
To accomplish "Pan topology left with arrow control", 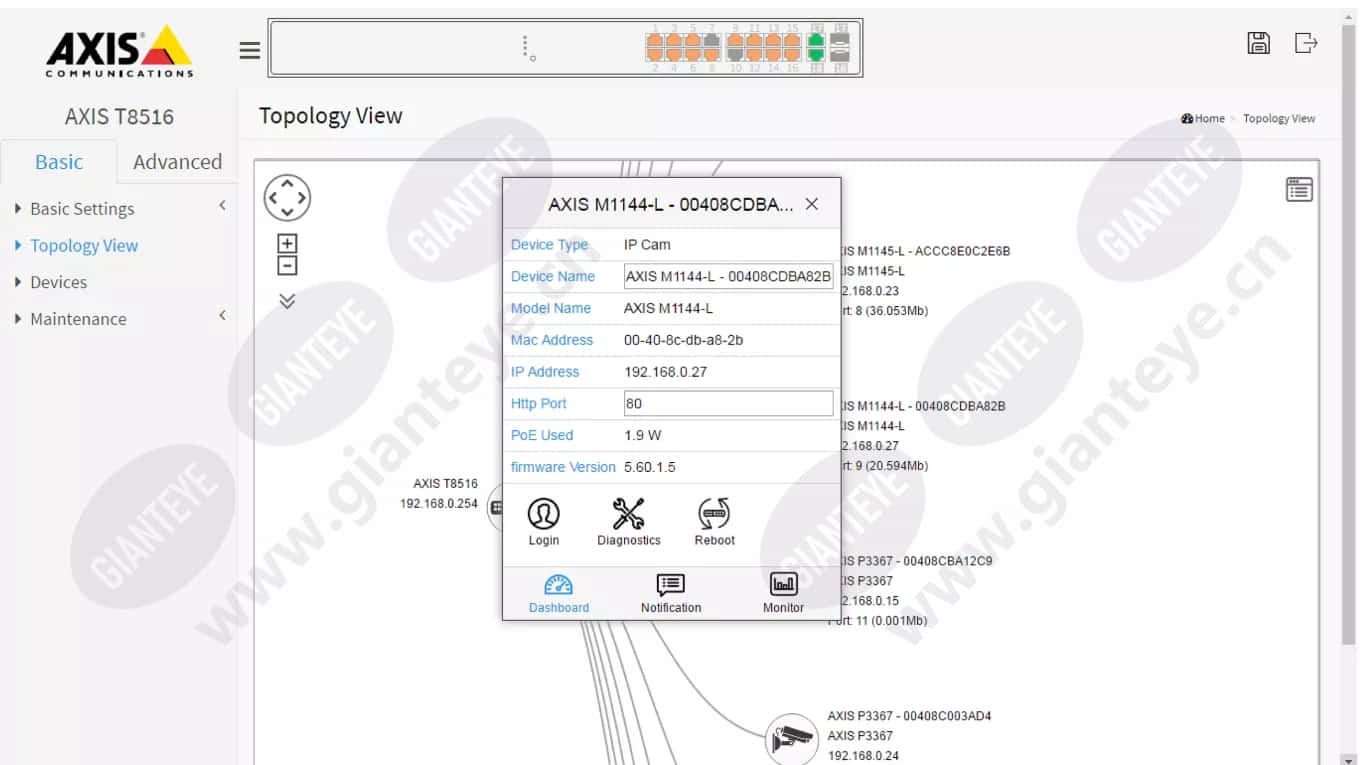I will pos(272,198).
